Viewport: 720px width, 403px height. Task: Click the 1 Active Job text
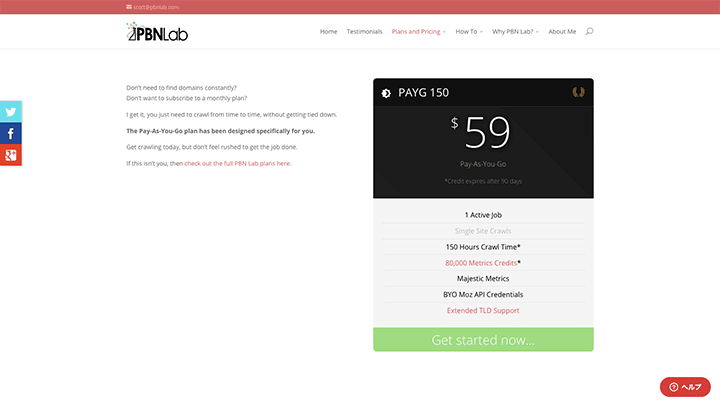(x=483, y=215)
